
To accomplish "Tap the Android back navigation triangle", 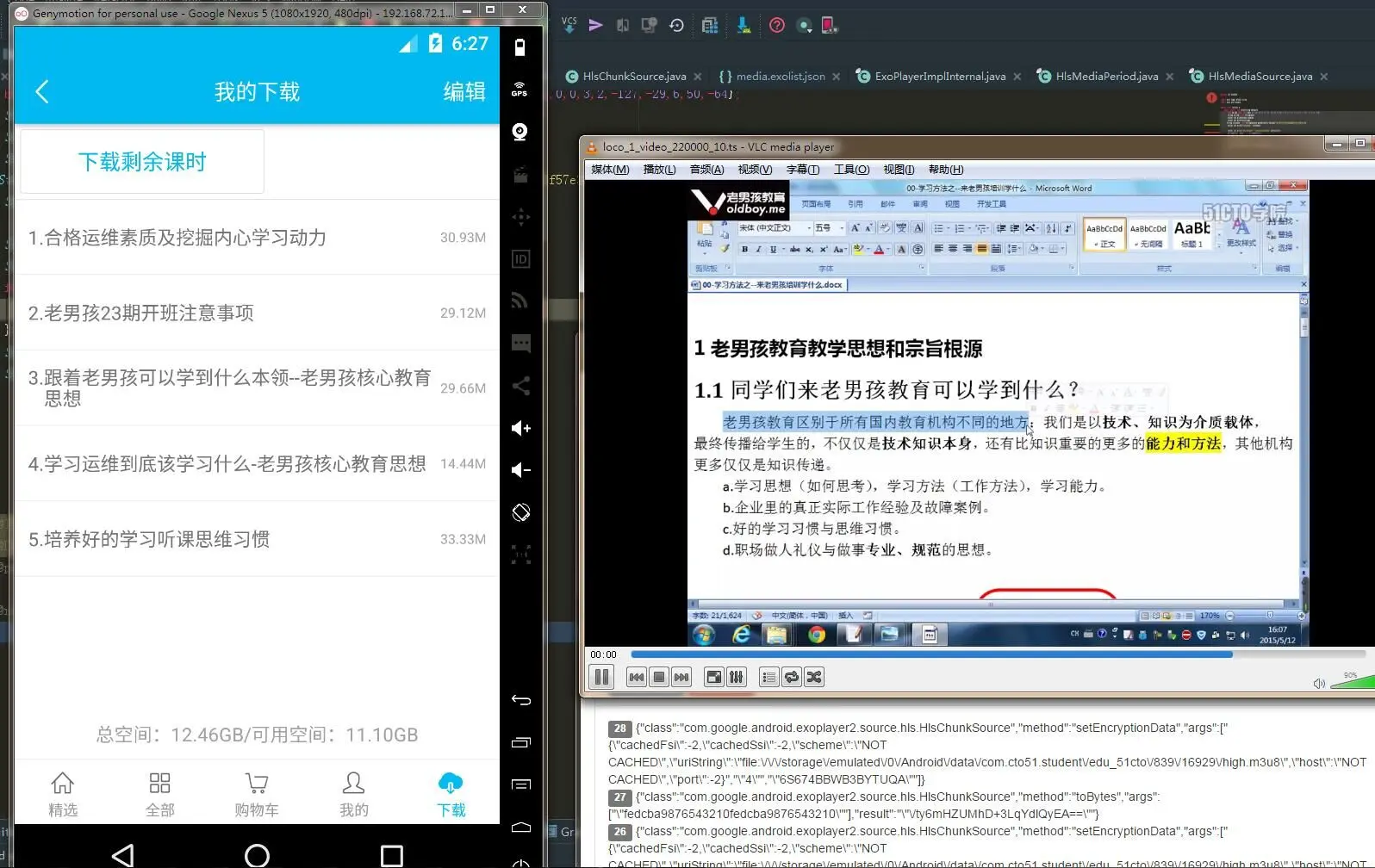I will point(123,855).
